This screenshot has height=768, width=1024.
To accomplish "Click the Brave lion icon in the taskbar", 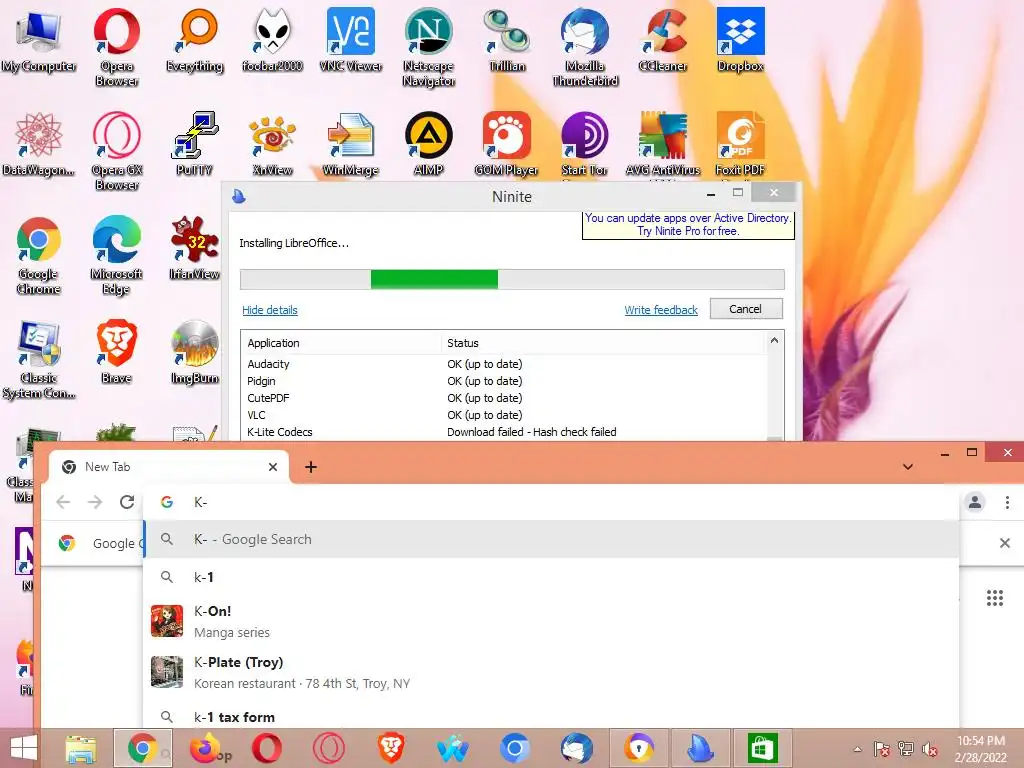I will pyautogui.click(x=391, y=748).
